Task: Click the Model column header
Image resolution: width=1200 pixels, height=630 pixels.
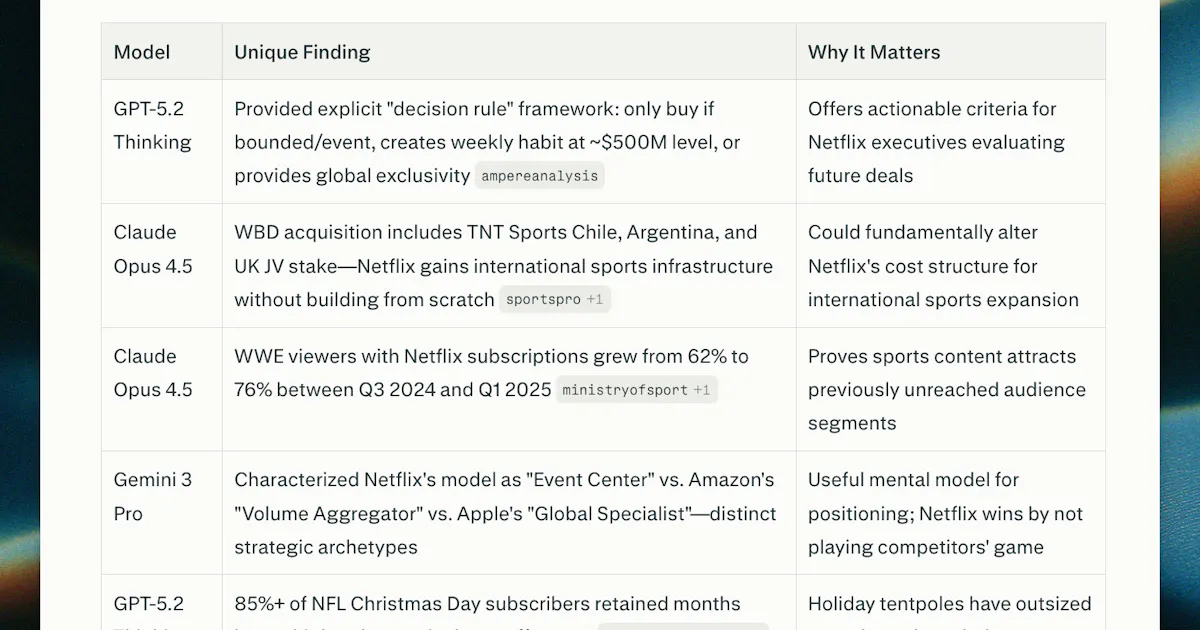Action: pos(142,52)
